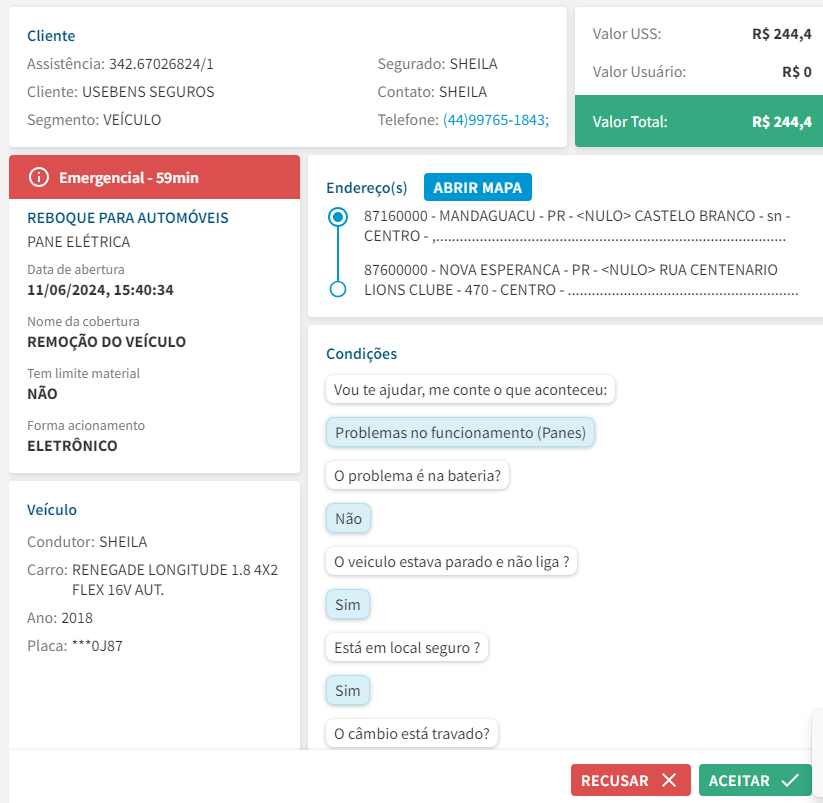Viewport: 823px width, 803px height.
Task: Click 'O veiculo estava parado' question
Action: point(451,562)
